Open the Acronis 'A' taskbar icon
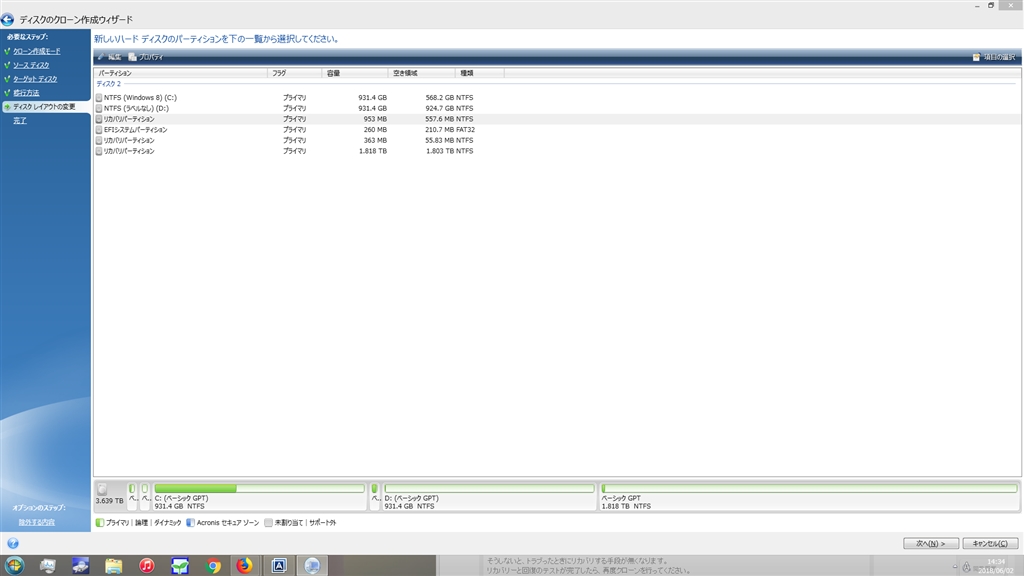 click(279, 566)
